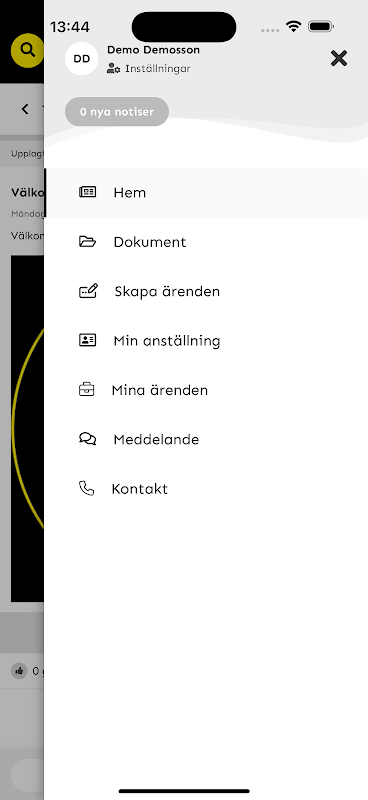
Task: Click the Min anställning ID card icon
Action: point(87,340)
